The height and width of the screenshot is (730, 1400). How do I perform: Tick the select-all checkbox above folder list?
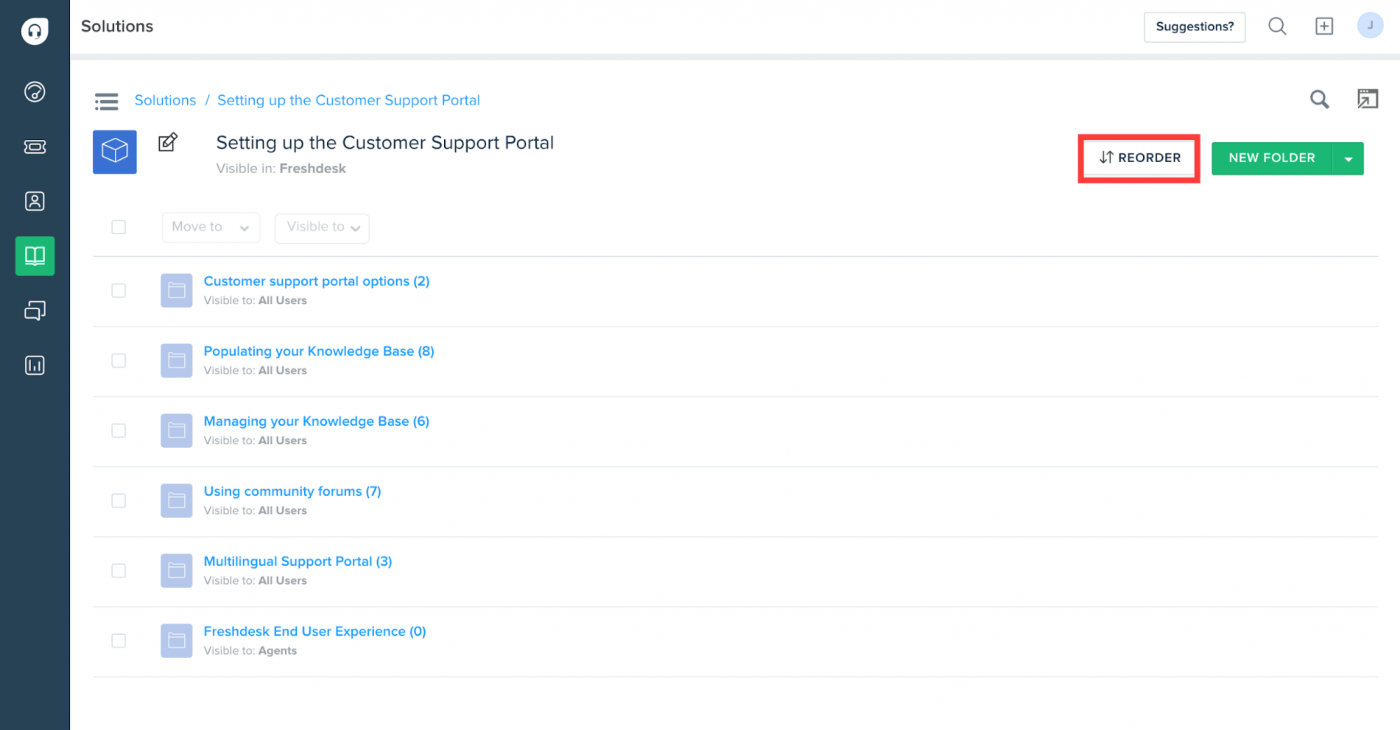click(119, 227)
